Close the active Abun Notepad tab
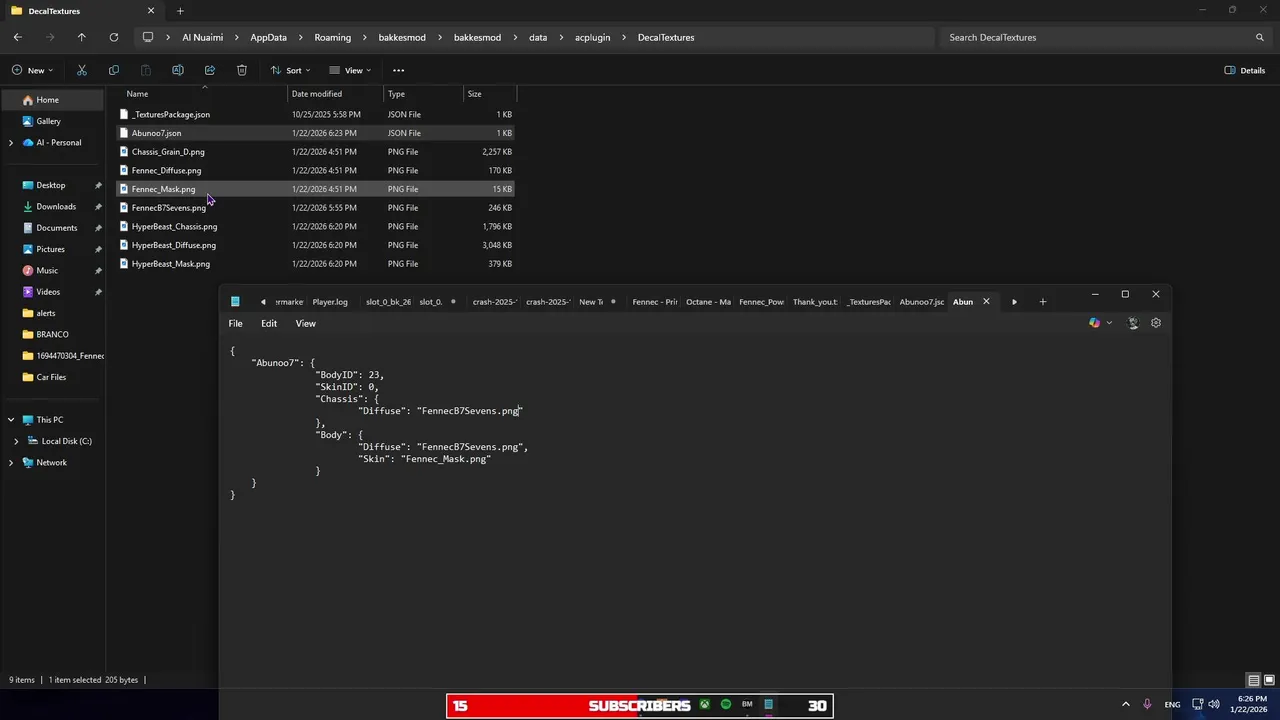 986,302
